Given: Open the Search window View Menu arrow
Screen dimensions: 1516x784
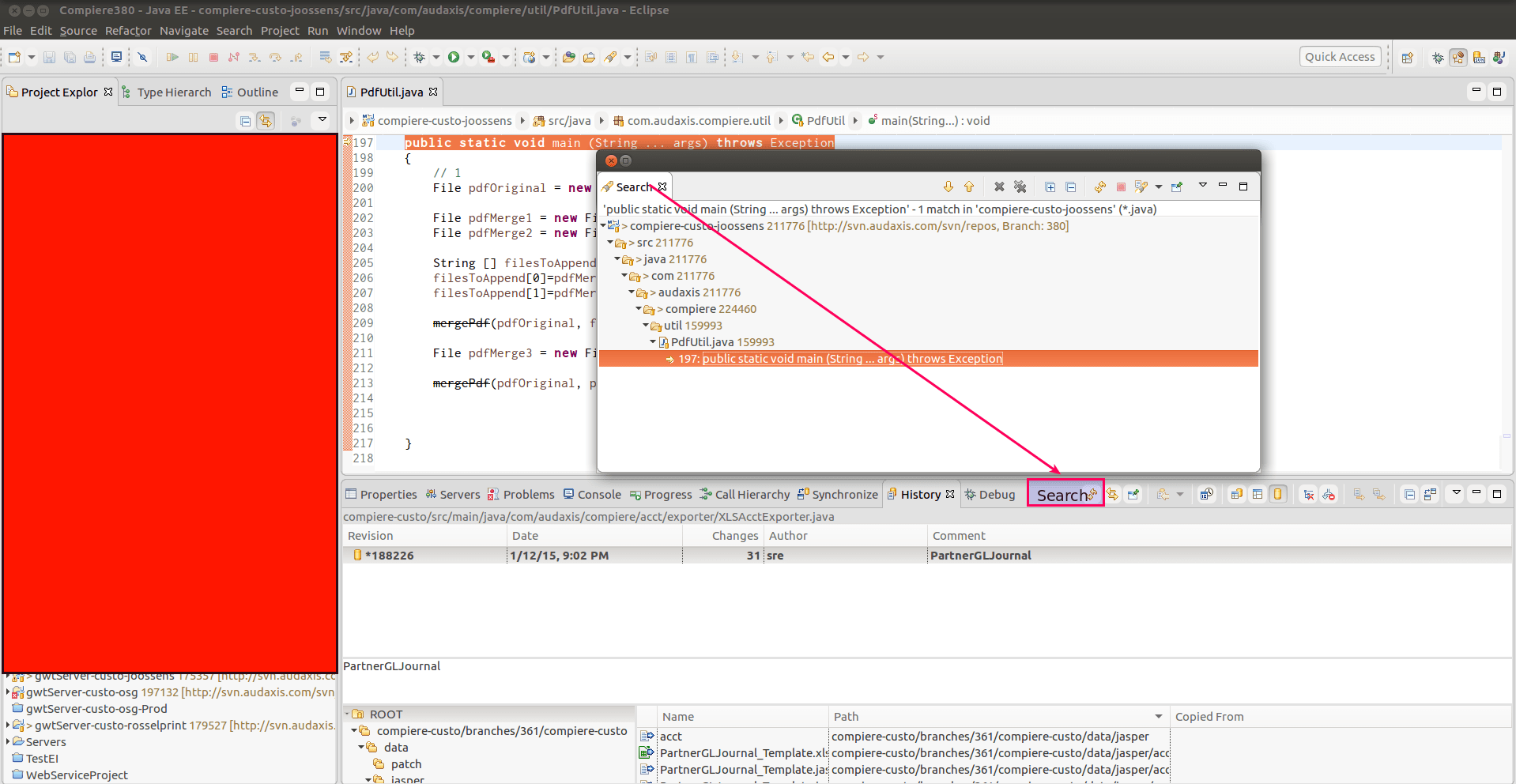Looking at the screenshot, I should click(x=1202, y=186).
